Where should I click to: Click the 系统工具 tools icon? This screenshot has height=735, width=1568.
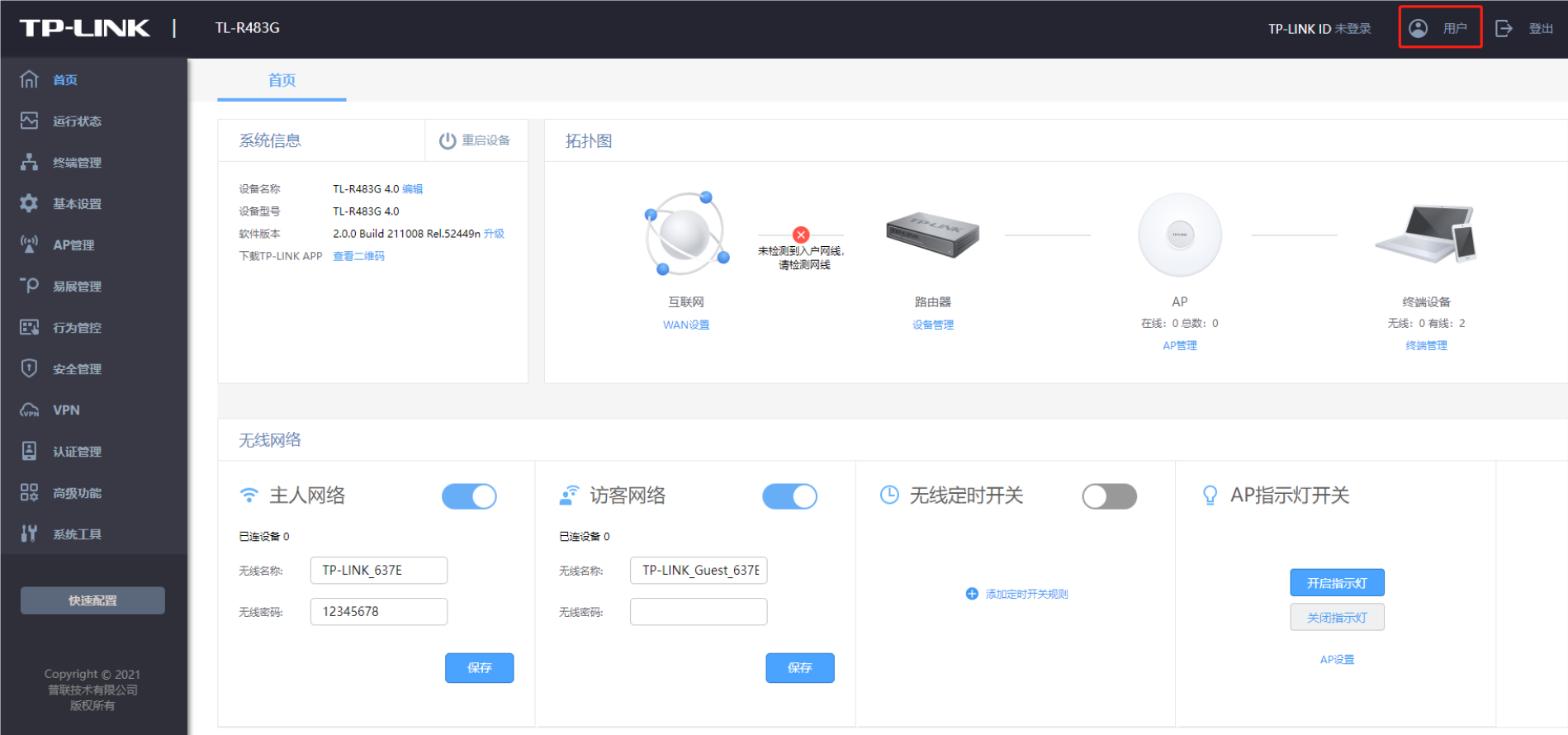(x=29, y=533)
